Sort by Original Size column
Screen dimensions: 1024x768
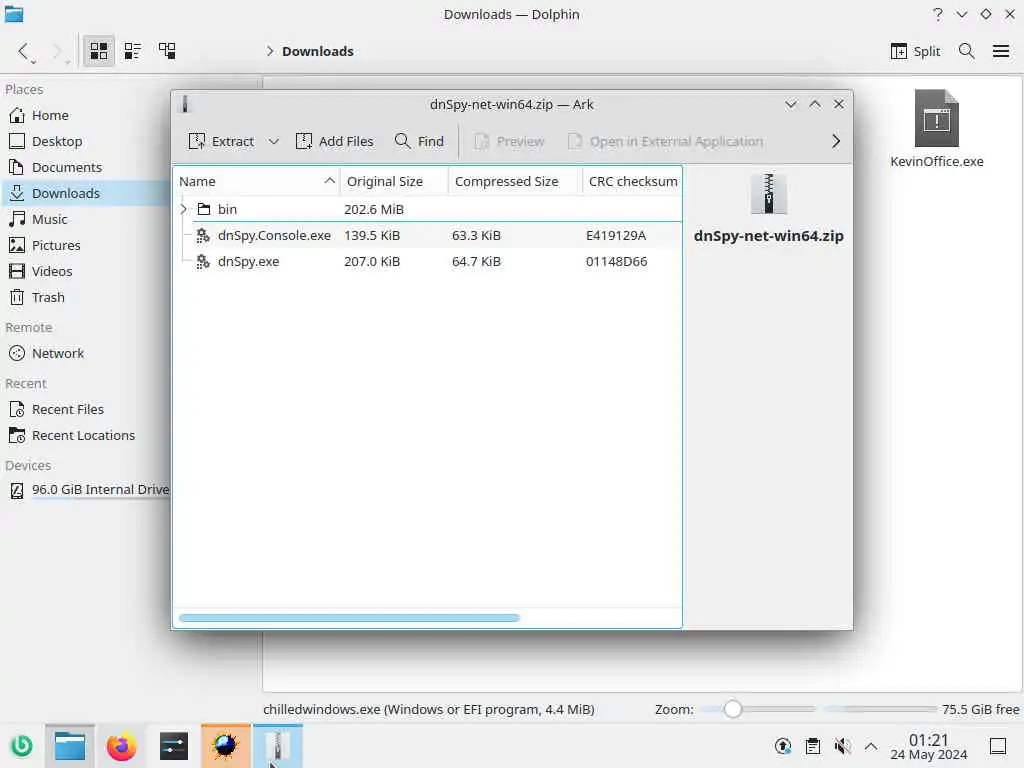[394, 181]
